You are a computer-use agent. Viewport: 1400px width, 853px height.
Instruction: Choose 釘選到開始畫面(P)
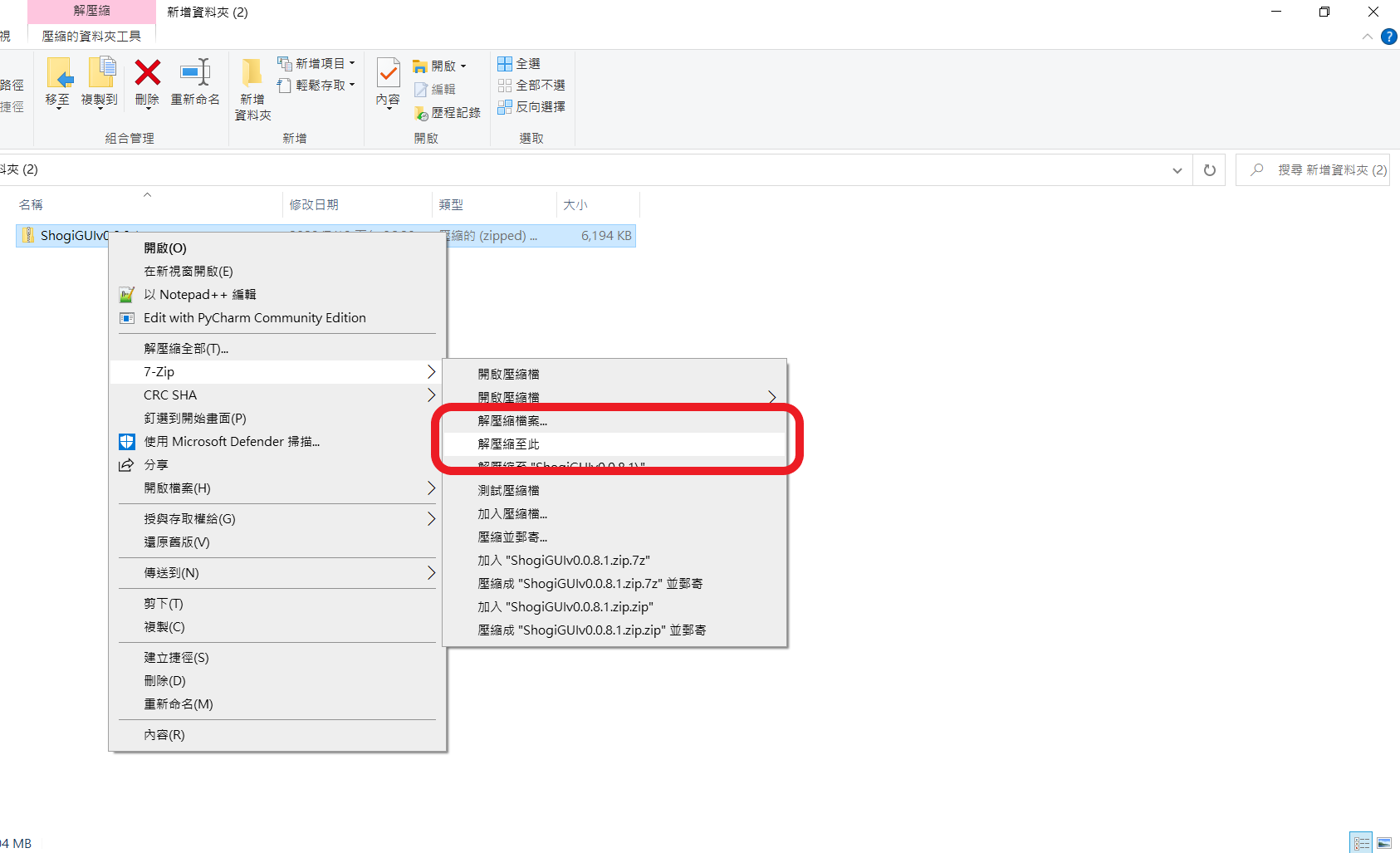click(277, 419)
